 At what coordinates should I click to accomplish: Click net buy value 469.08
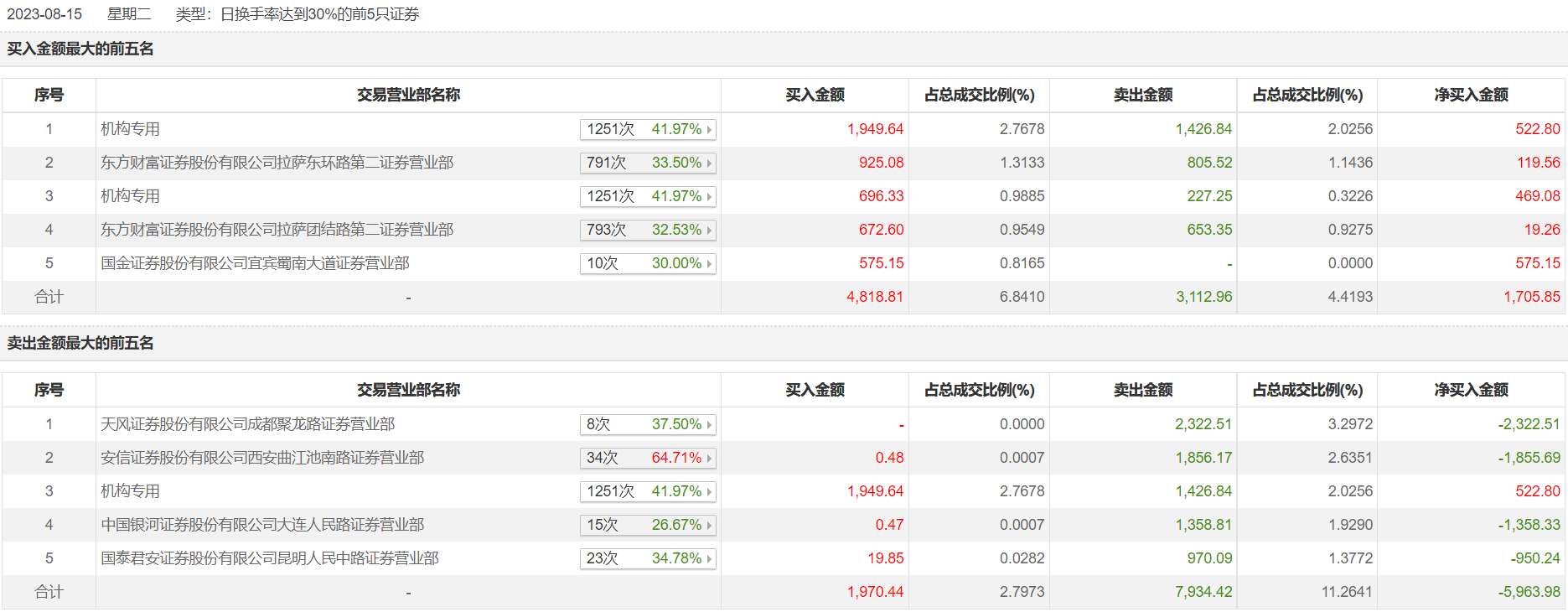[x=1538, y=196]
